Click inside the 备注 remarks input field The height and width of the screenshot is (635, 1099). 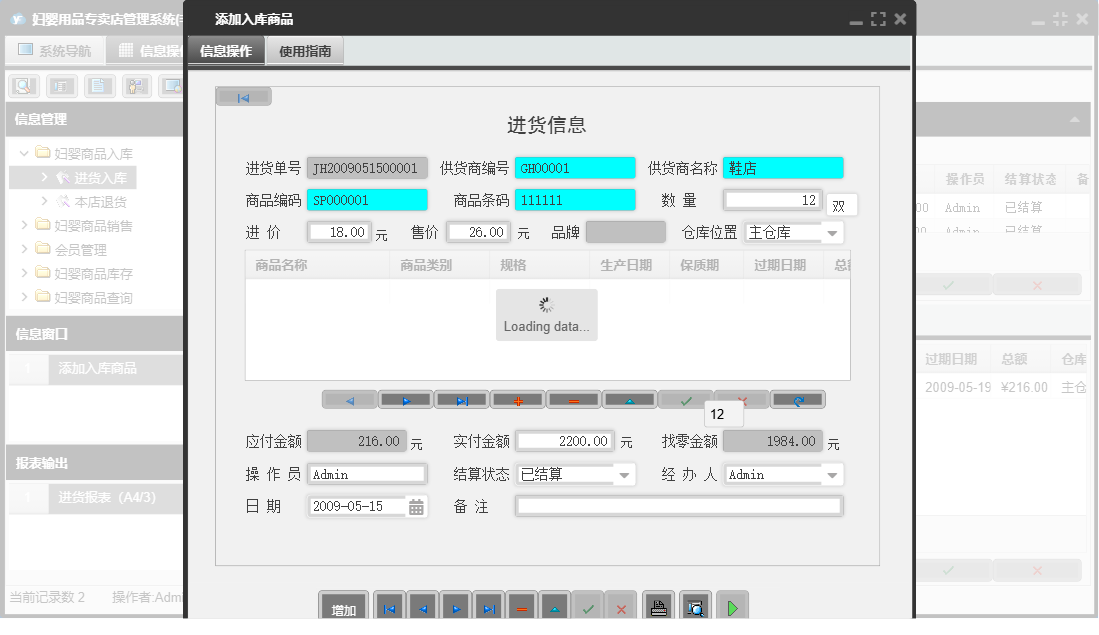[678, 506]
